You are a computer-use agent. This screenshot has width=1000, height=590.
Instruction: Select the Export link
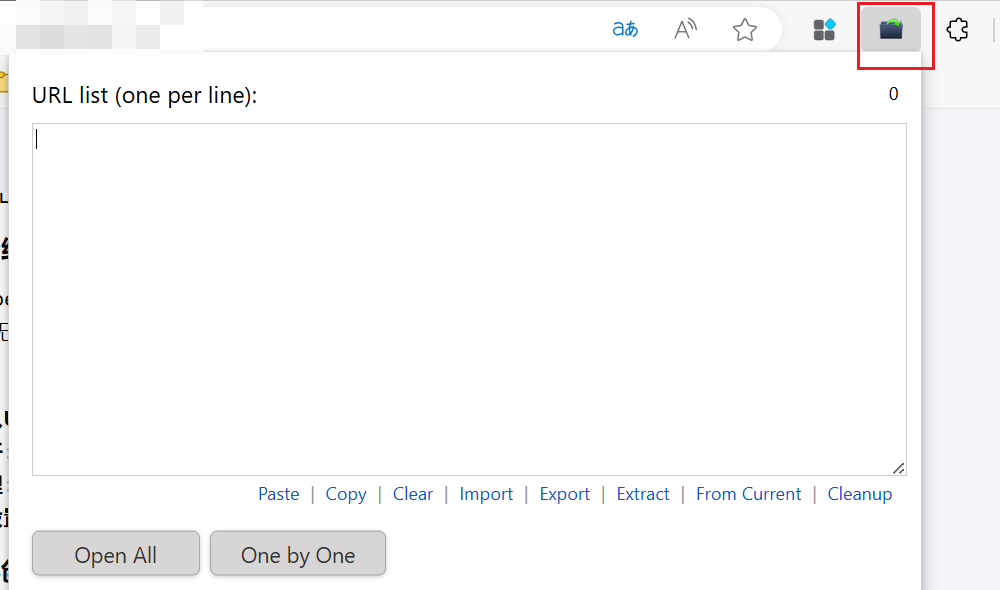[565, 494]
